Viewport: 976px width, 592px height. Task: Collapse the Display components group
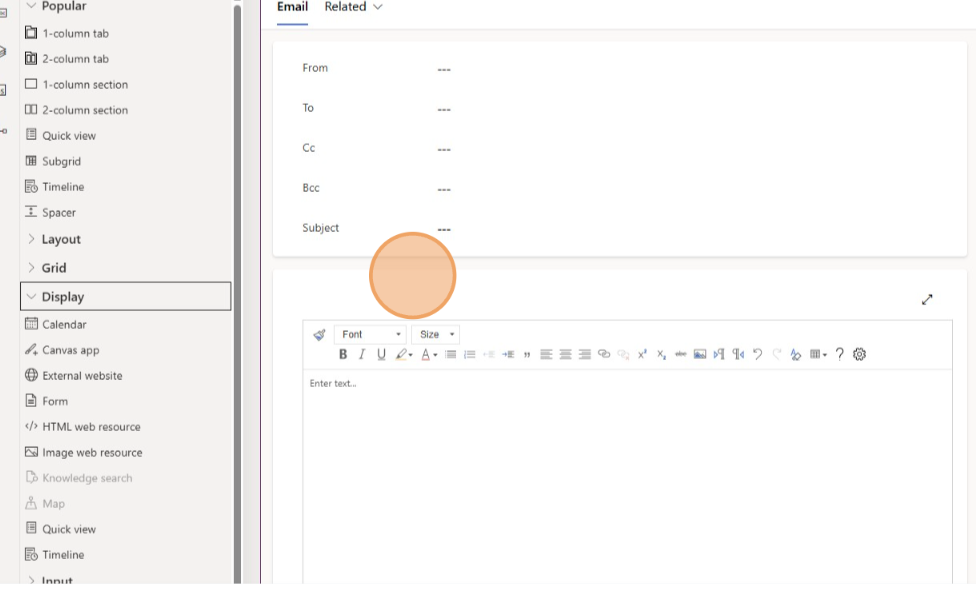[x=126, y=297]
